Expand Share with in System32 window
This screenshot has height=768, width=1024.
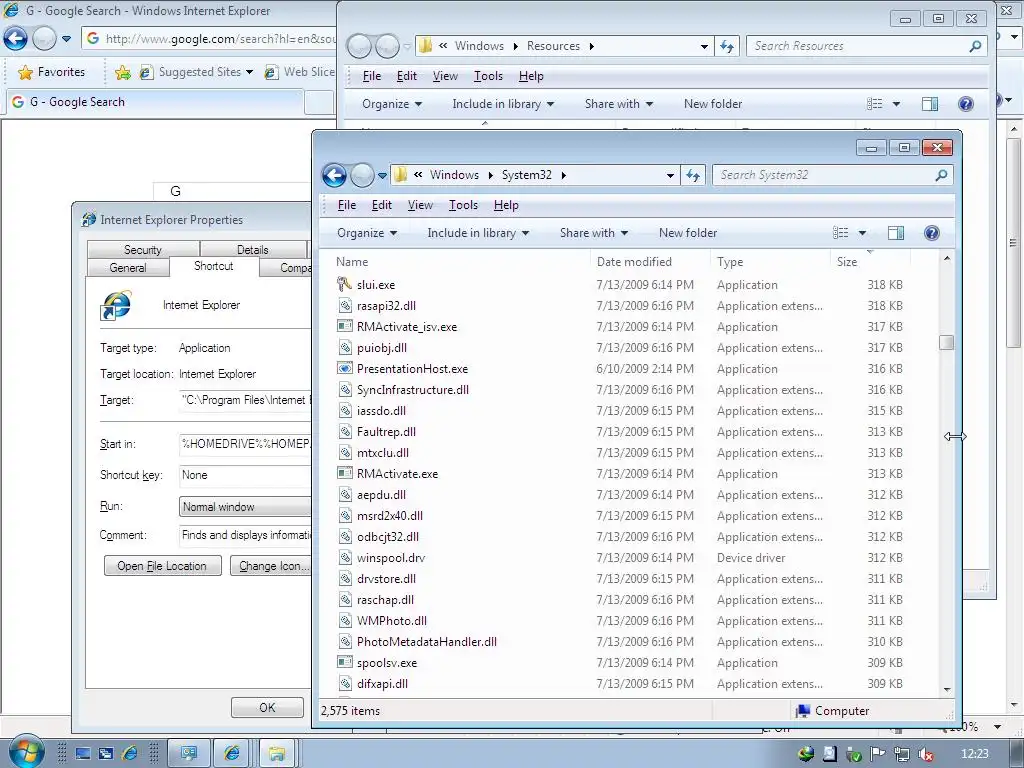click(593, 233)
